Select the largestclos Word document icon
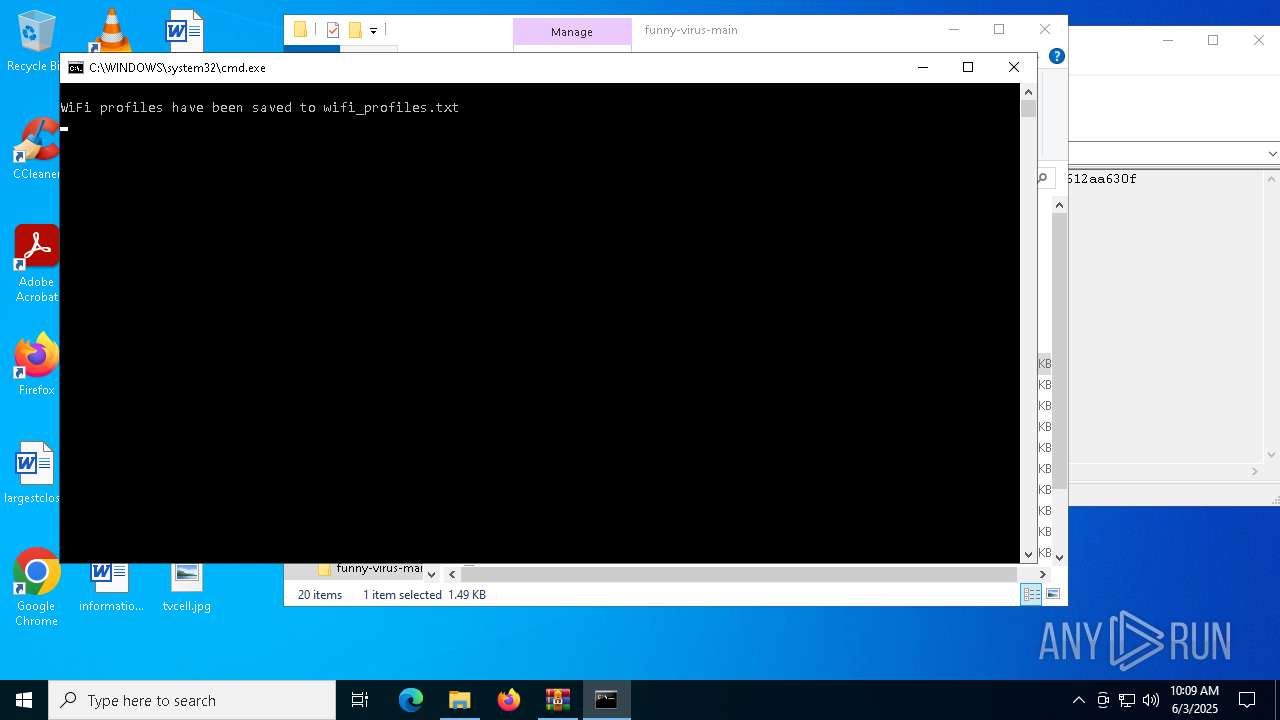This screenshot has height=720, width=1280. [33, 473]
